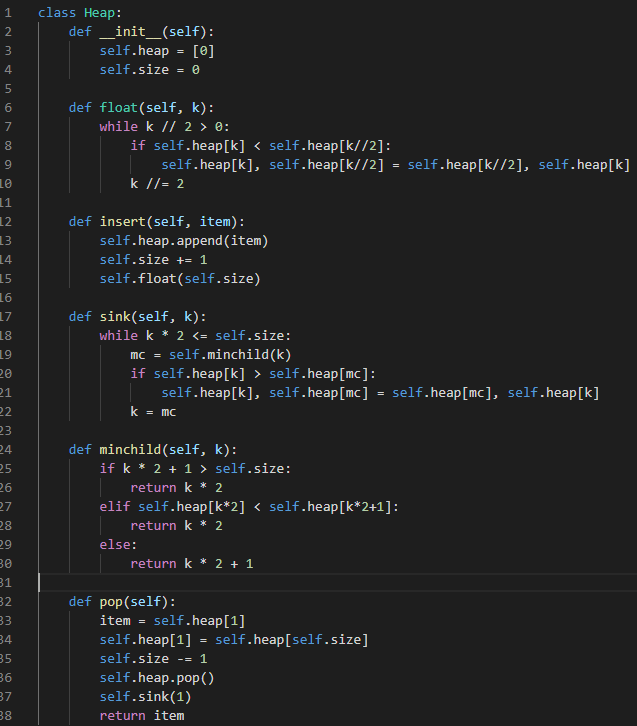Screen dimensions: 637x726
Task: Click line number 6 in the gutter
Action: pos(8,108)
